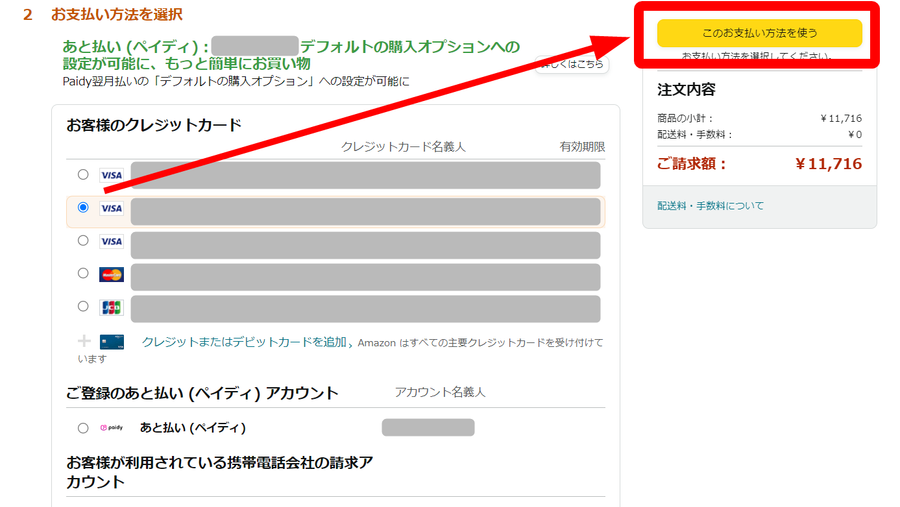
Task: Click the Mastercard logo icon
Action: 111,274
